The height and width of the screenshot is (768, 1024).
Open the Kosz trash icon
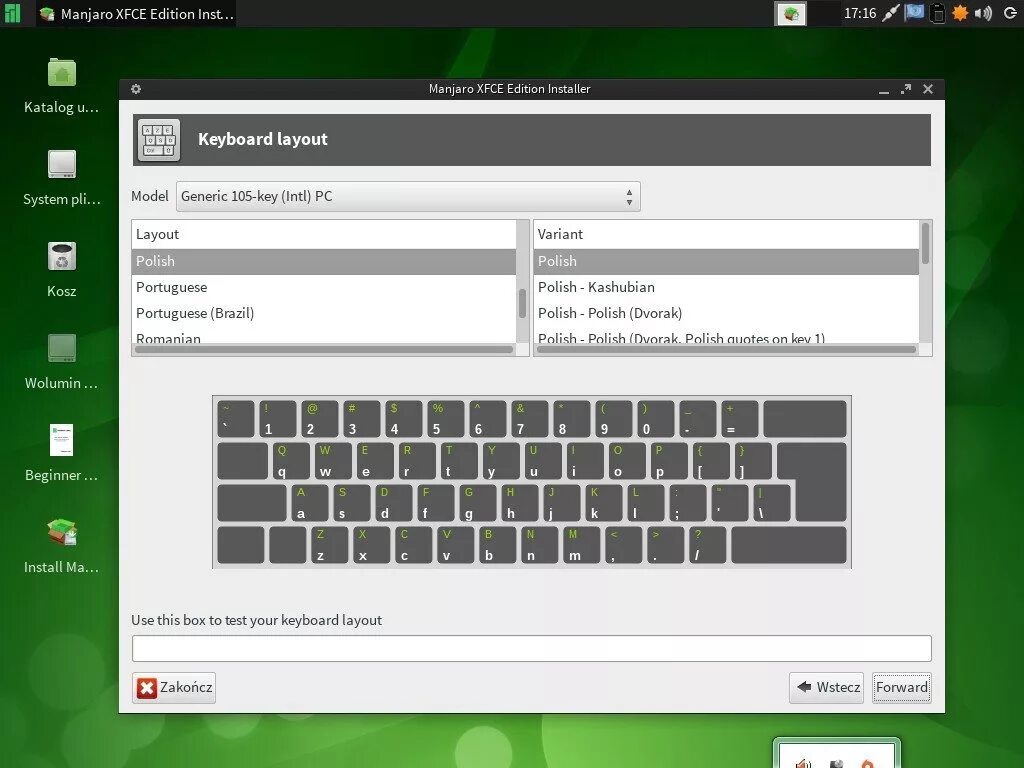coord(61,257)
